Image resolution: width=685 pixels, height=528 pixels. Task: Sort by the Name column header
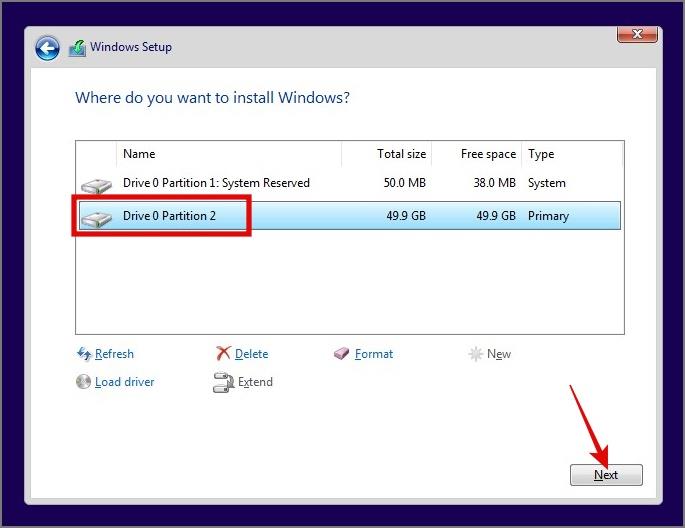[x=229, y=154]
